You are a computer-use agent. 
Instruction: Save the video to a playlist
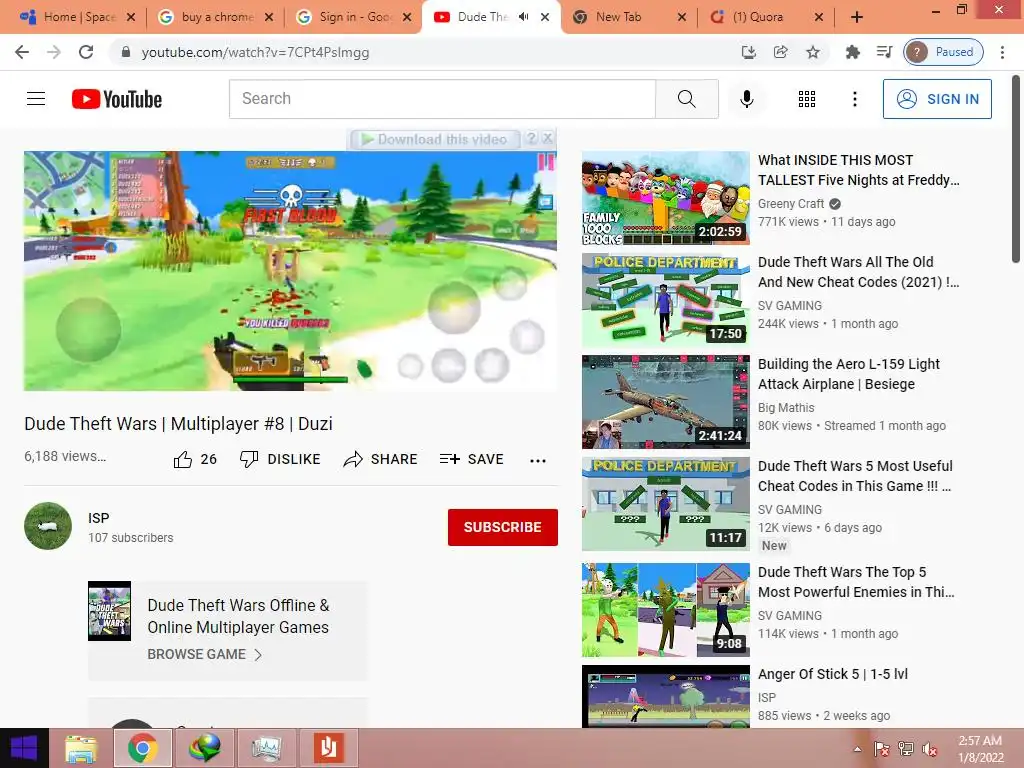coord(472,459)
